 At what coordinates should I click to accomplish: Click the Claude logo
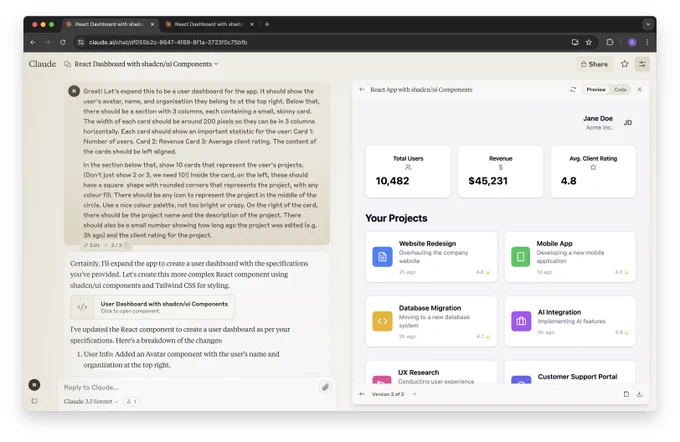pyautogui.click(x=42, y=64)
